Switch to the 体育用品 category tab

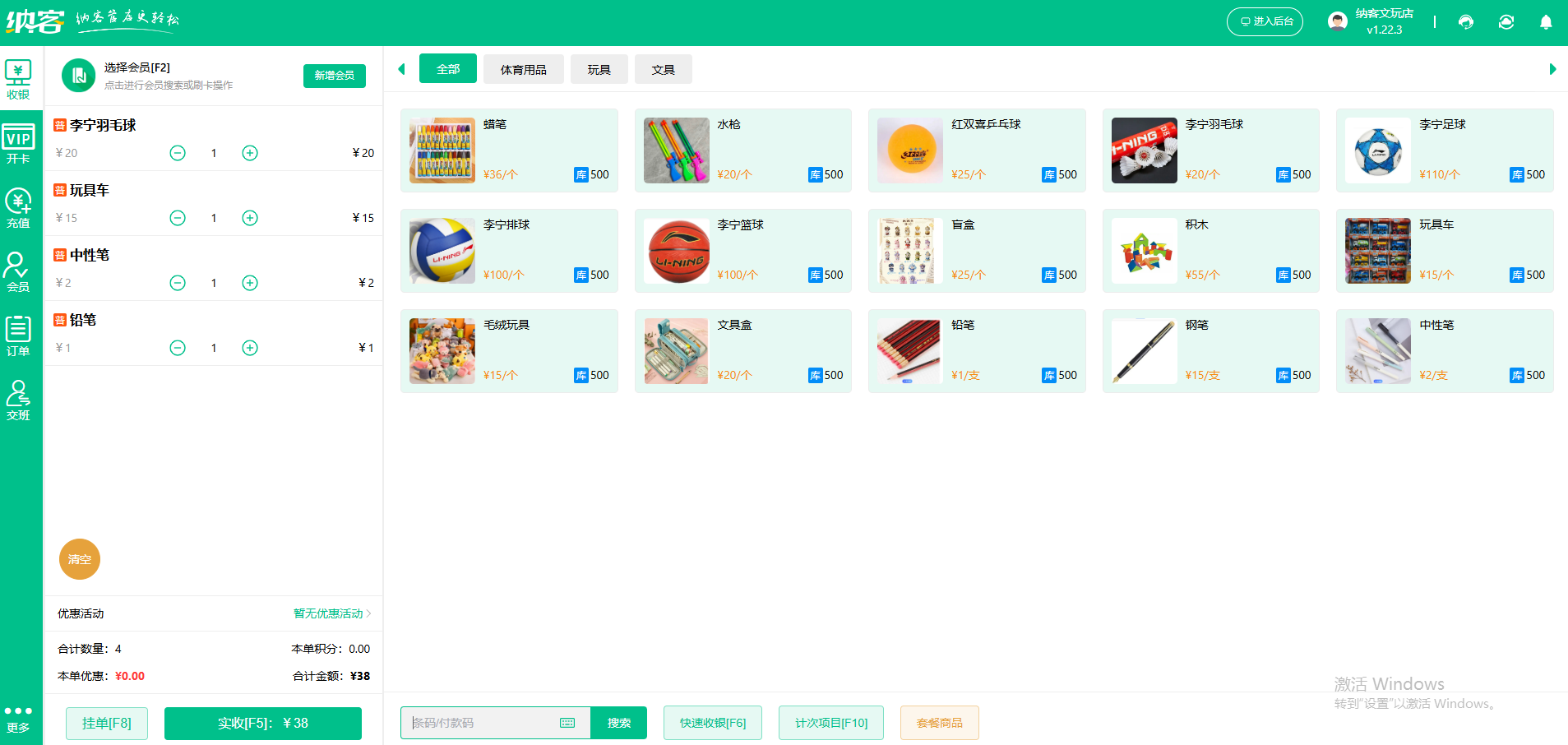[524, 69]
